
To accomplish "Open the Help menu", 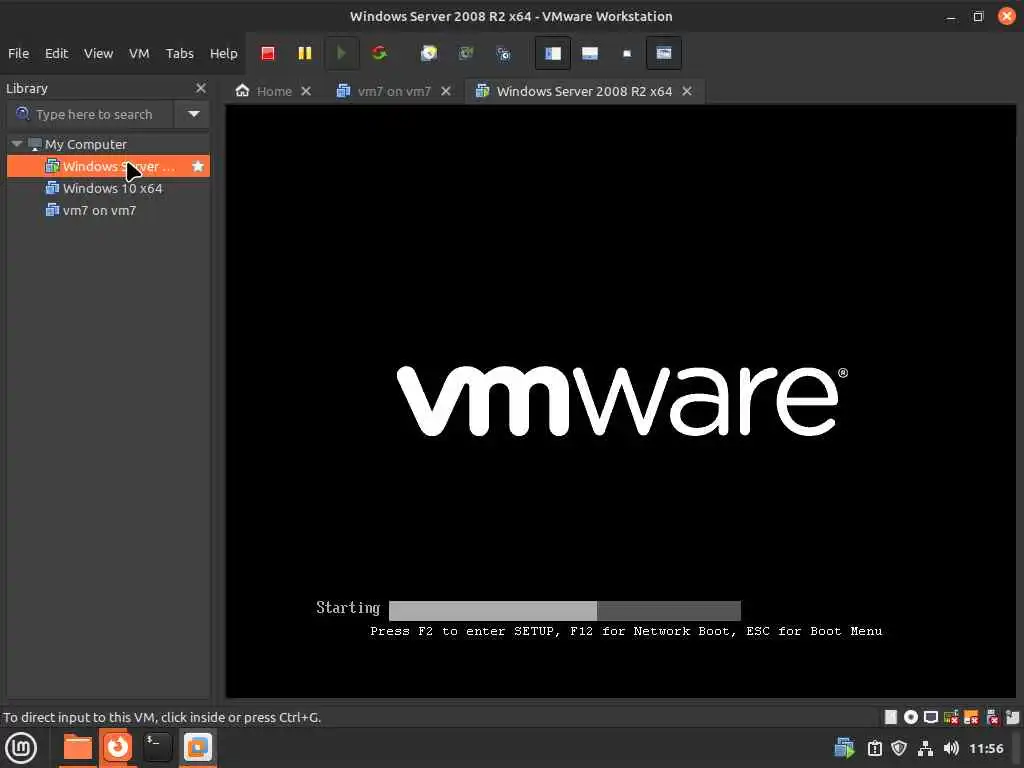I will (223, 54).
